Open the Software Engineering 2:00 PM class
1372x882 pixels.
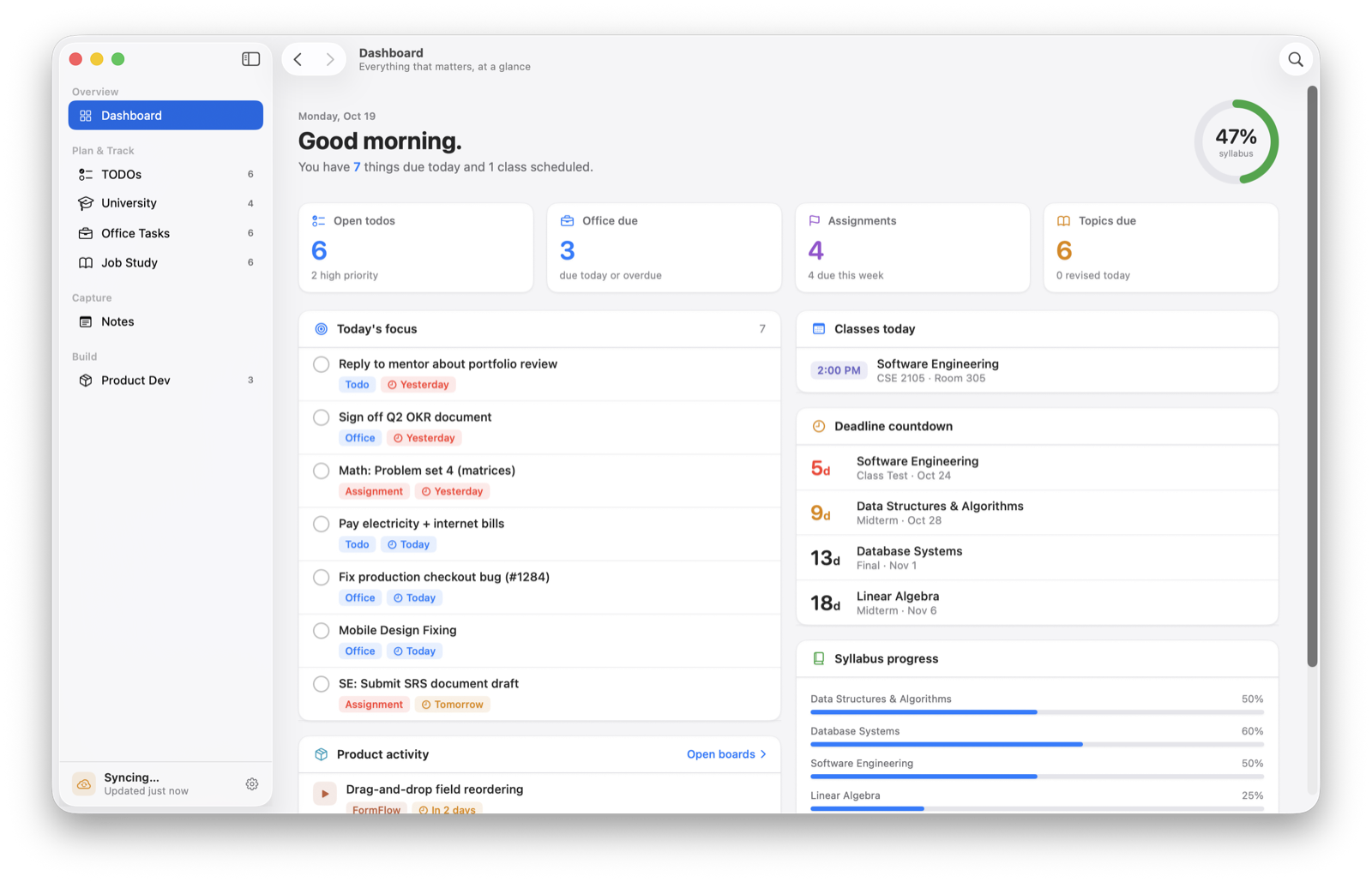[x=1037, y=370]
